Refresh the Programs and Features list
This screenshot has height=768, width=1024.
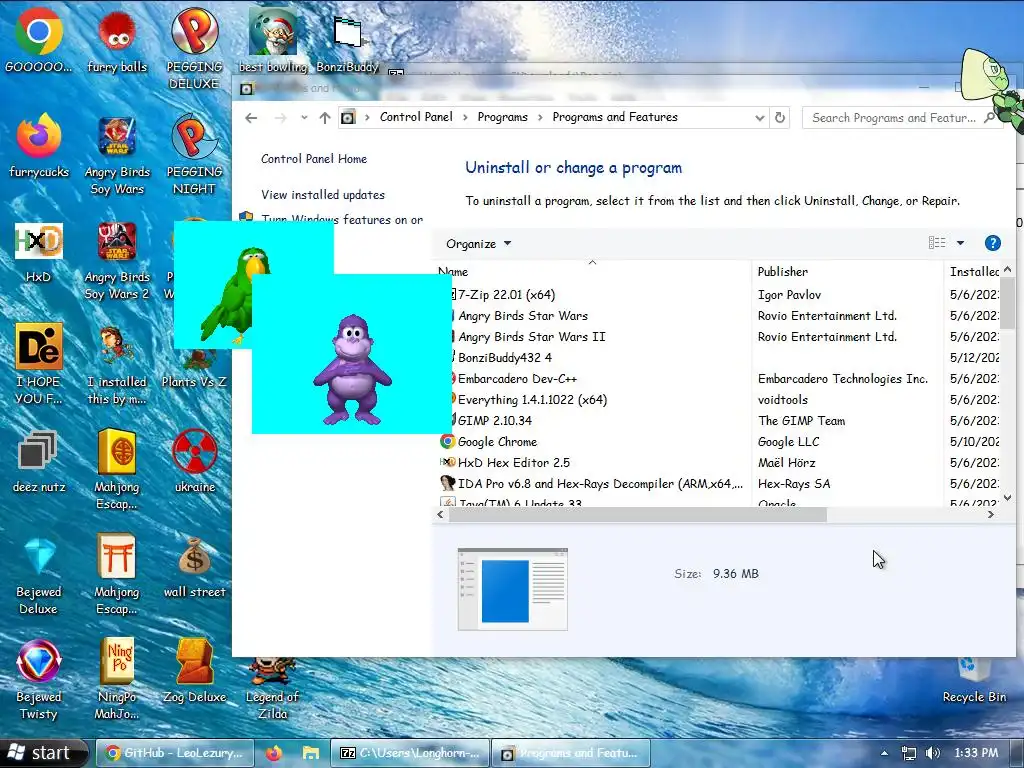pos(780,118)
